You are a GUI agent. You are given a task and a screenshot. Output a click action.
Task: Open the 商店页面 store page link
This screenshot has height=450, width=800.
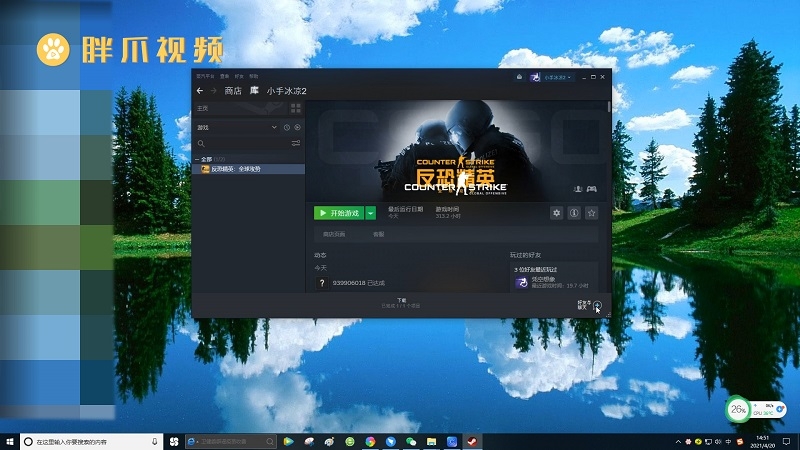point(334,234)
